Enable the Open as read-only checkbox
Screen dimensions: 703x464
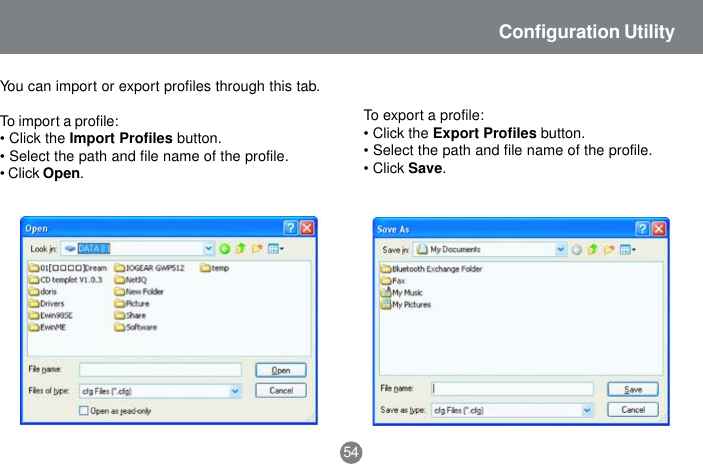[x=83, y=411]
